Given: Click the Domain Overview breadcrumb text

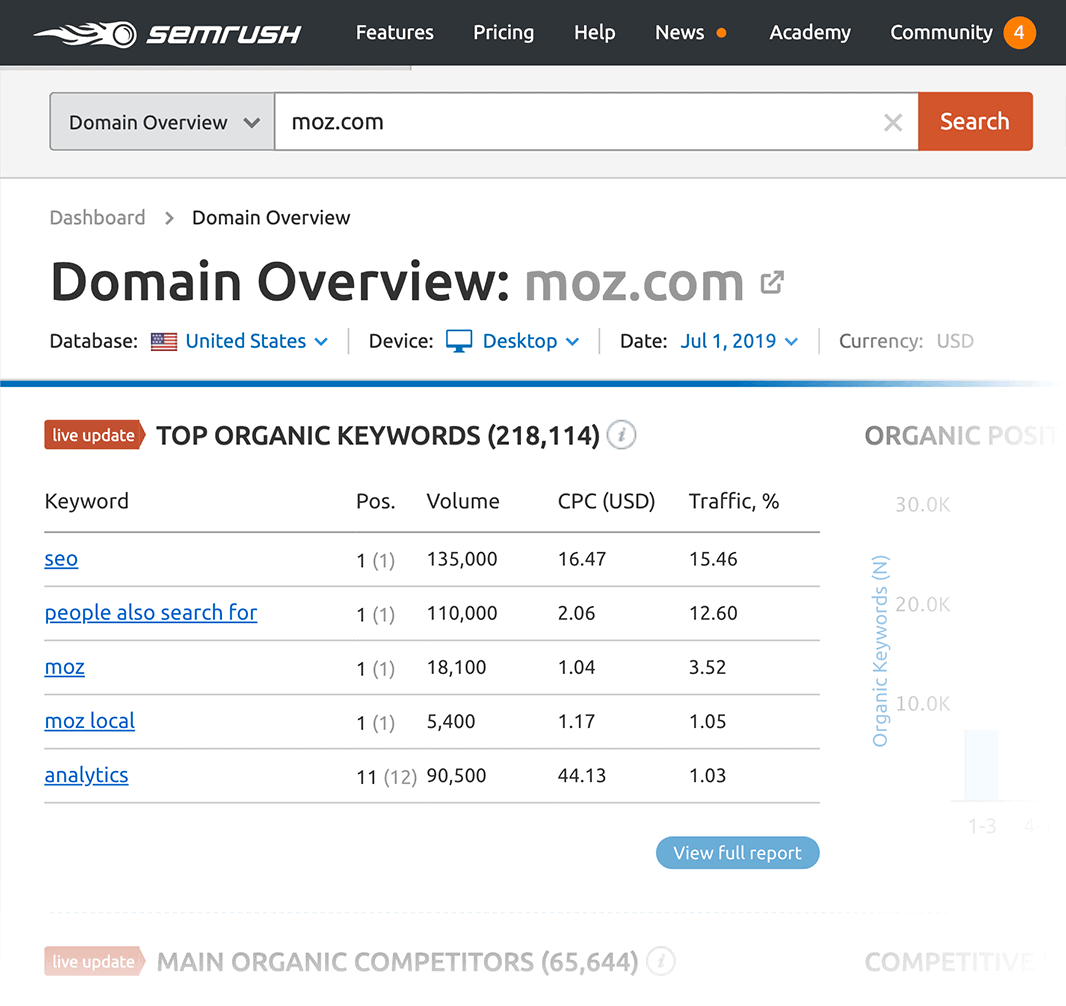Looking at the screenshot, I should click(x=271, y=218).
